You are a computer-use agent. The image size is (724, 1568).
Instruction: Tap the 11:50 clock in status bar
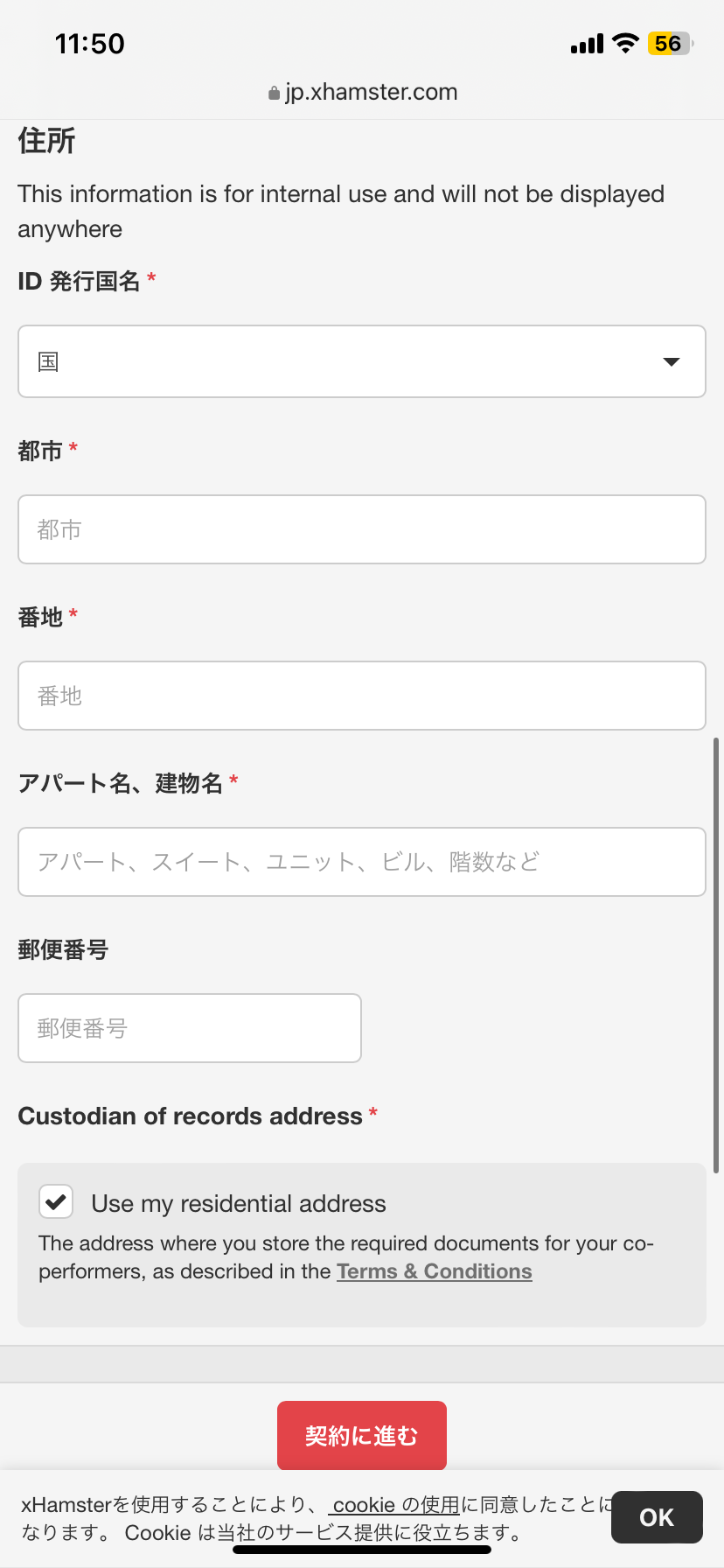point(89,44)
